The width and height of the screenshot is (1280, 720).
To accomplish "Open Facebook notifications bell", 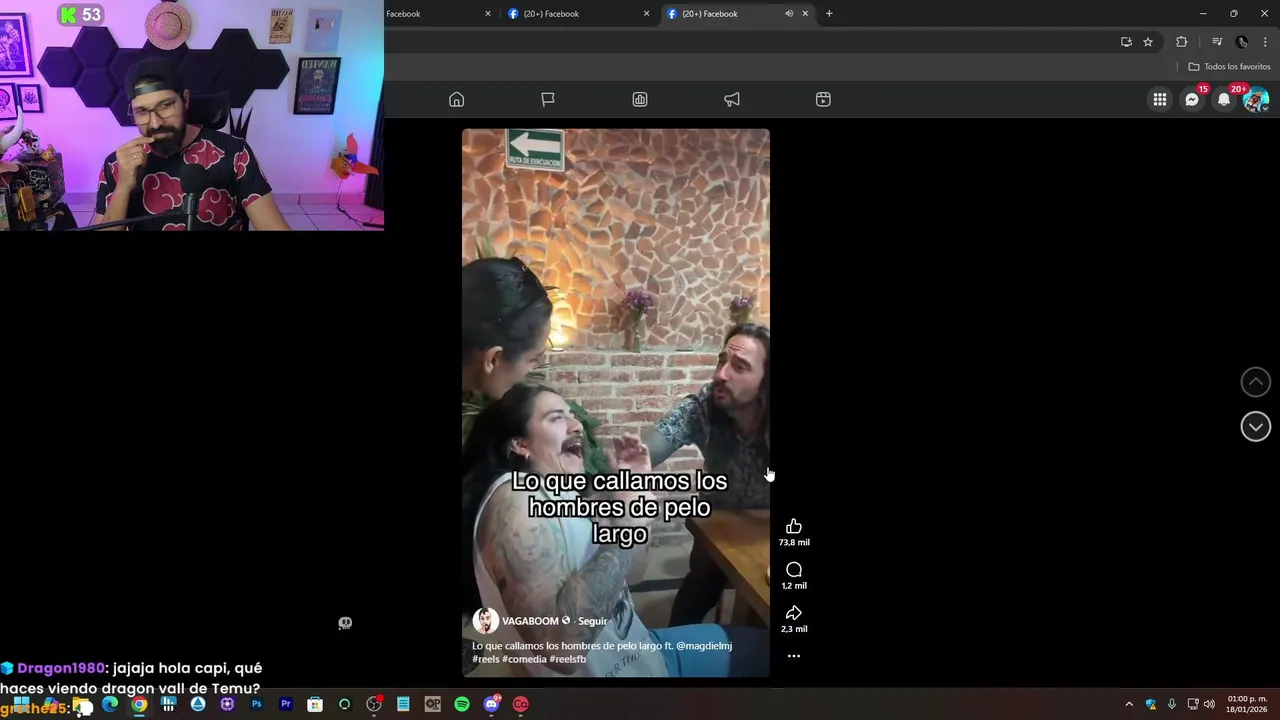I will pyautogui.click(x=1224, y=99).
